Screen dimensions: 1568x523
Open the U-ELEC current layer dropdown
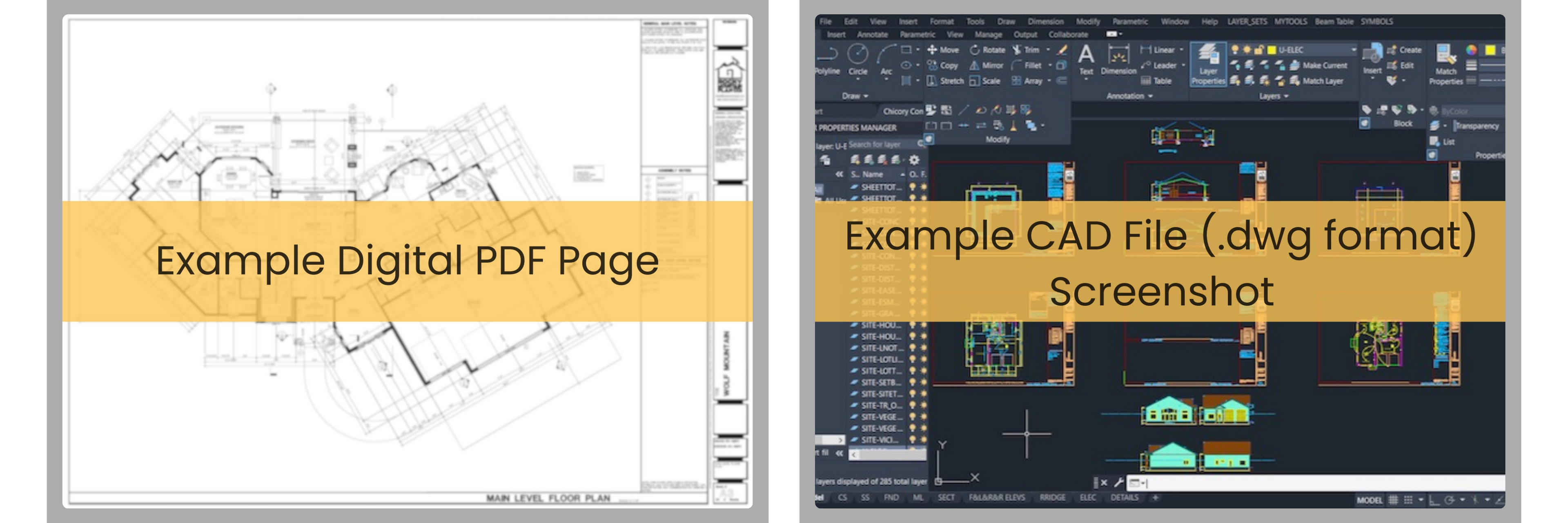point(1354,50)
